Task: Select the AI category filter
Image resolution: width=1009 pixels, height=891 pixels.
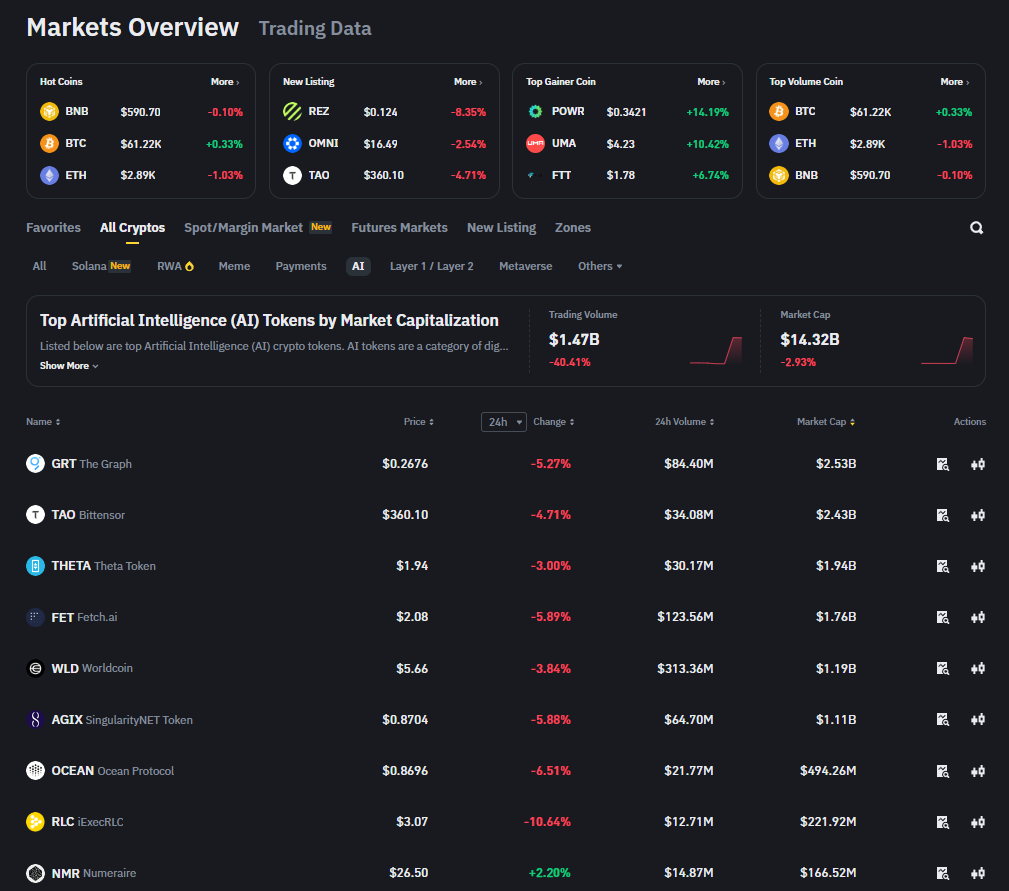Action: (x=358, y=266)
